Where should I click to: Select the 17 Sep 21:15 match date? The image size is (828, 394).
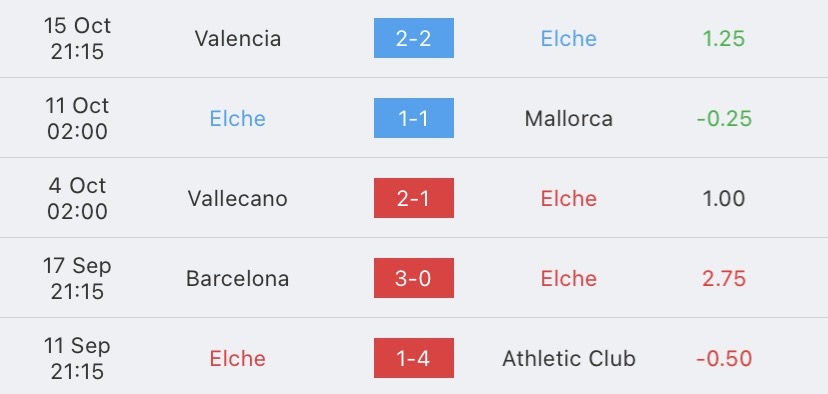click(77, 278)
